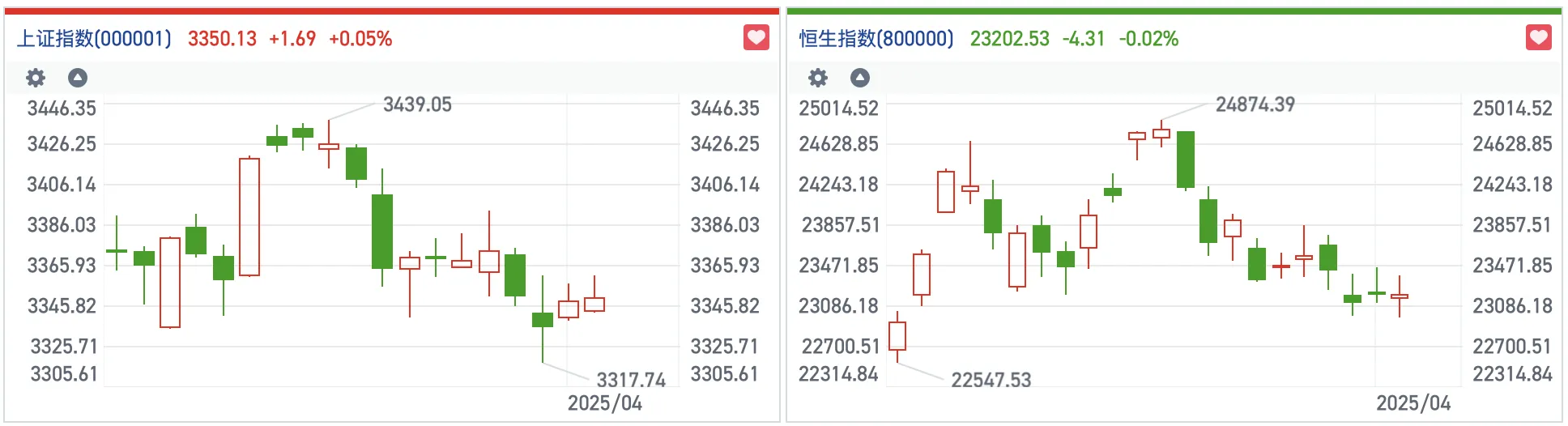This screenshot has width=1568, height=426.
Task: Open chart settings gear for 上证指数
Action: [36, 78]
